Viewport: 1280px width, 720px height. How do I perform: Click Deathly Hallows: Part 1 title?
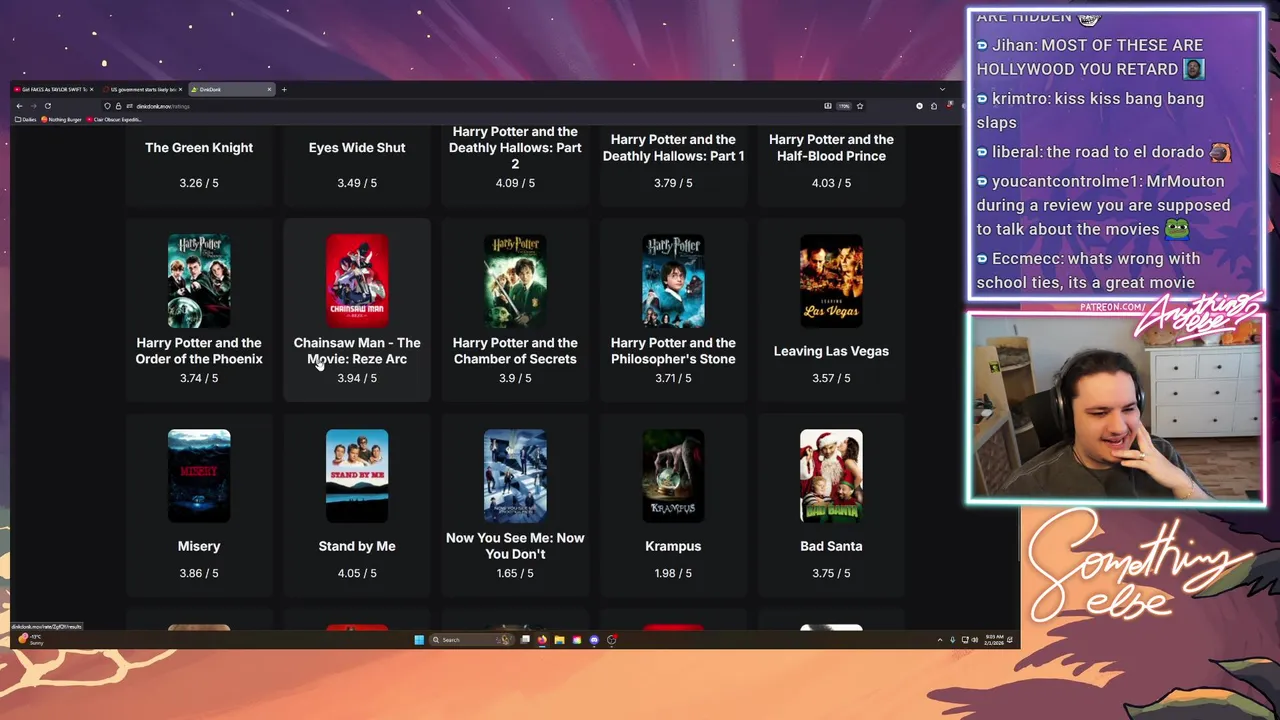tap(673, 147)
